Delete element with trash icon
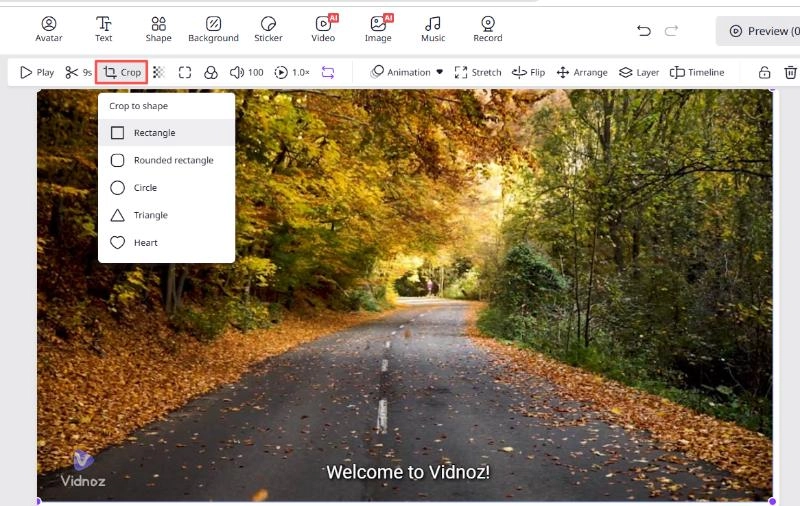This screenshot has height=506, width=800. pos(790,72)
